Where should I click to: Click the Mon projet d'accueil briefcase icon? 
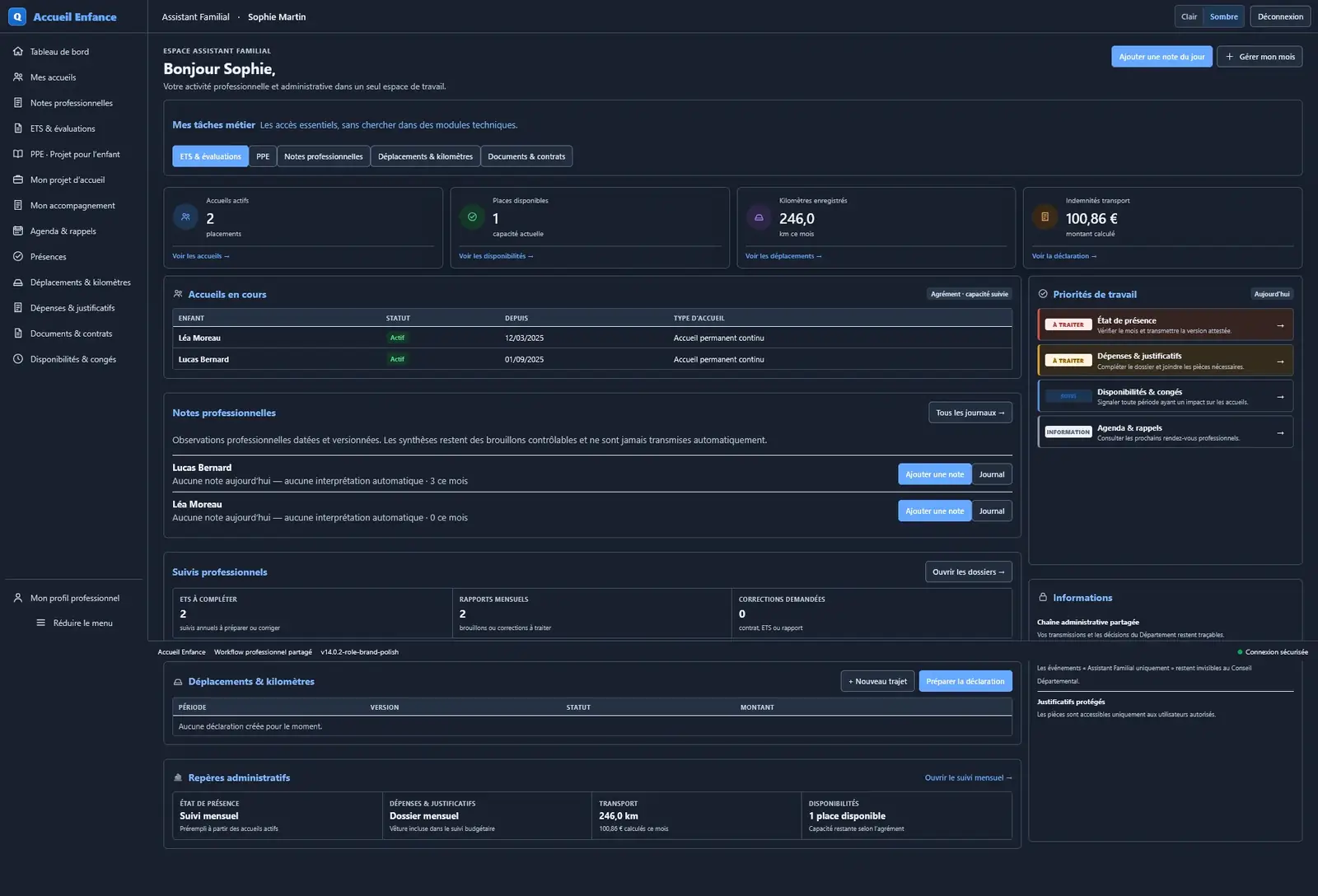(x=18, y=180)
